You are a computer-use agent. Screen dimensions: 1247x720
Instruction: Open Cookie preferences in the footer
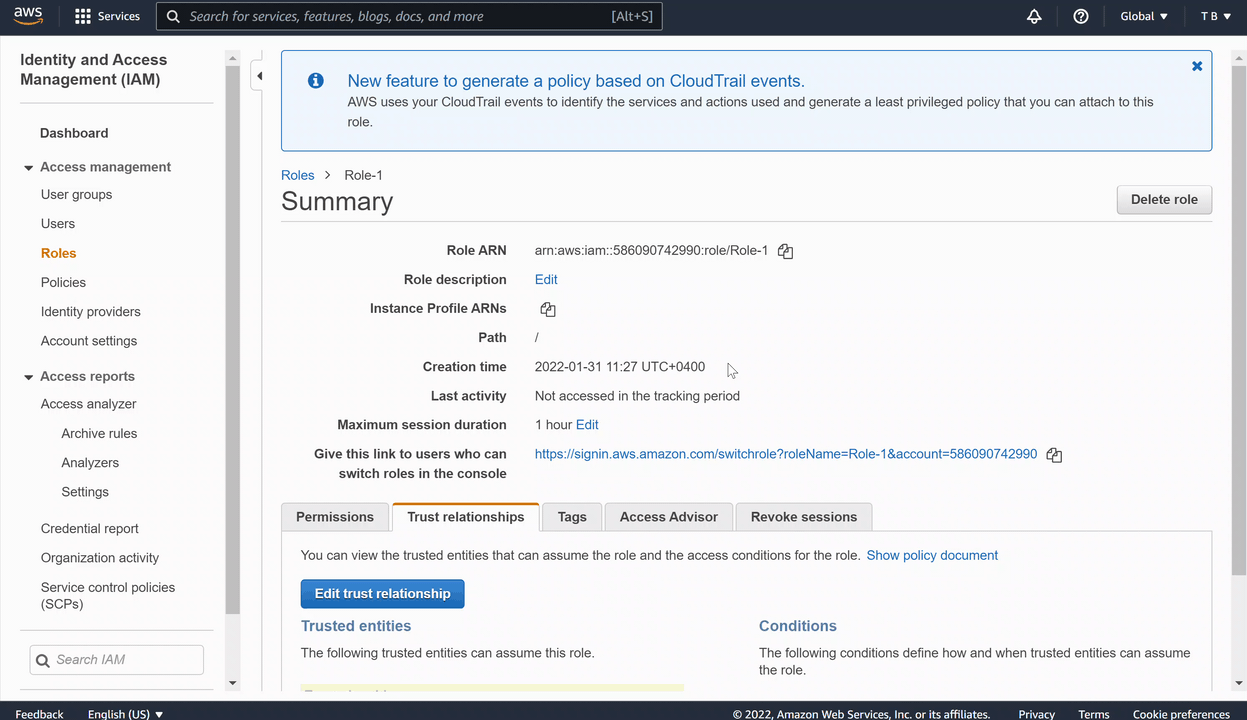(x=1181, y=714)
